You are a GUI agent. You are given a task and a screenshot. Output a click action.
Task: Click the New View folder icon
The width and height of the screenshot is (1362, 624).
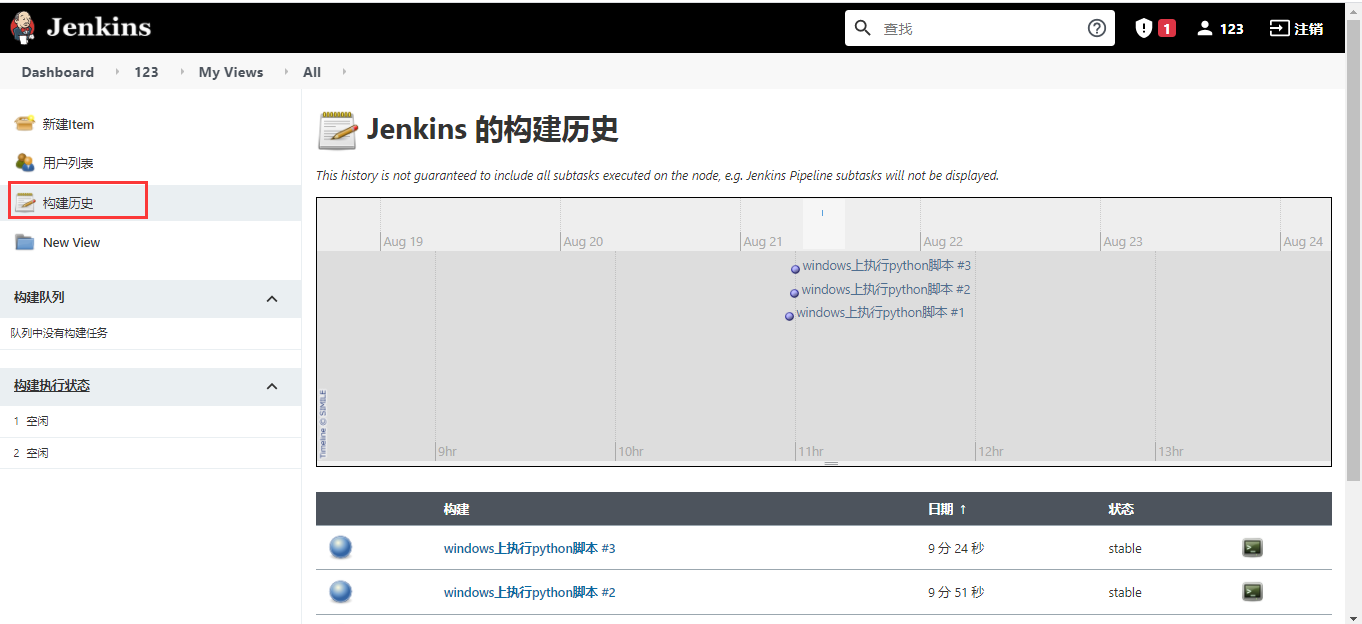click(x=25, y=242)
